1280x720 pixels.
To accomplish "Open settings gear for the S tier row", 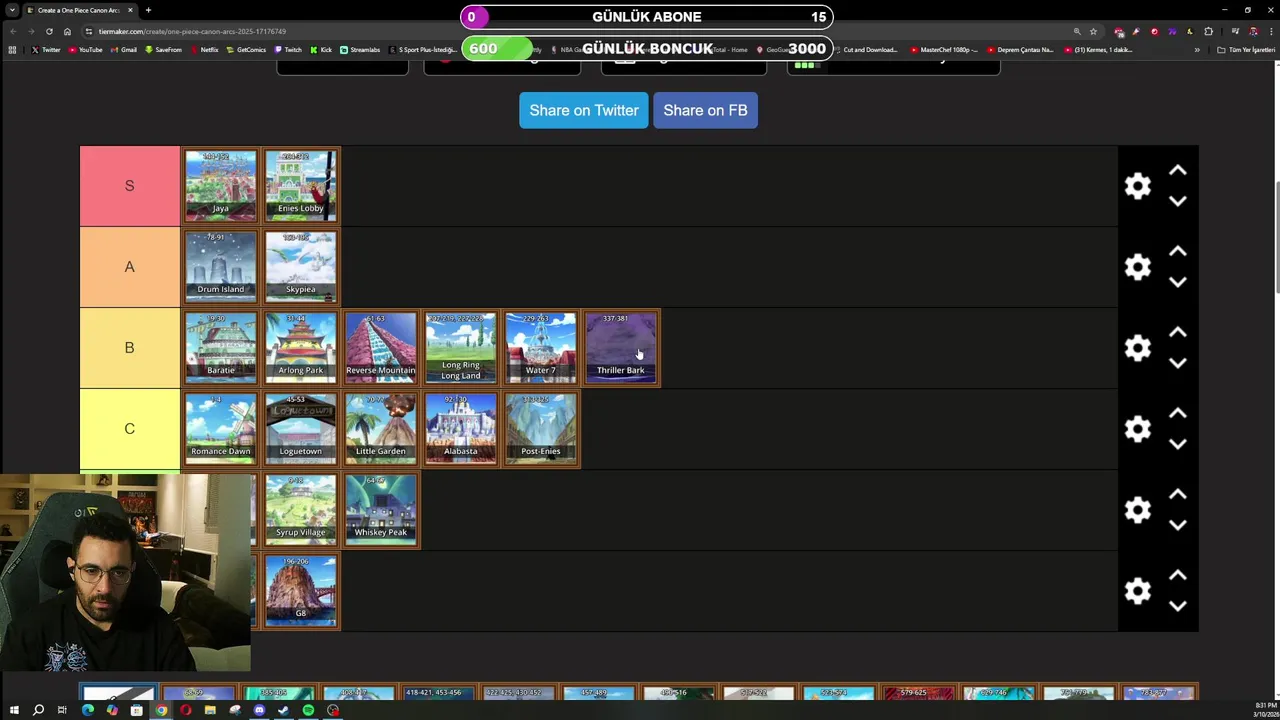I will [x=1138, y=186].
